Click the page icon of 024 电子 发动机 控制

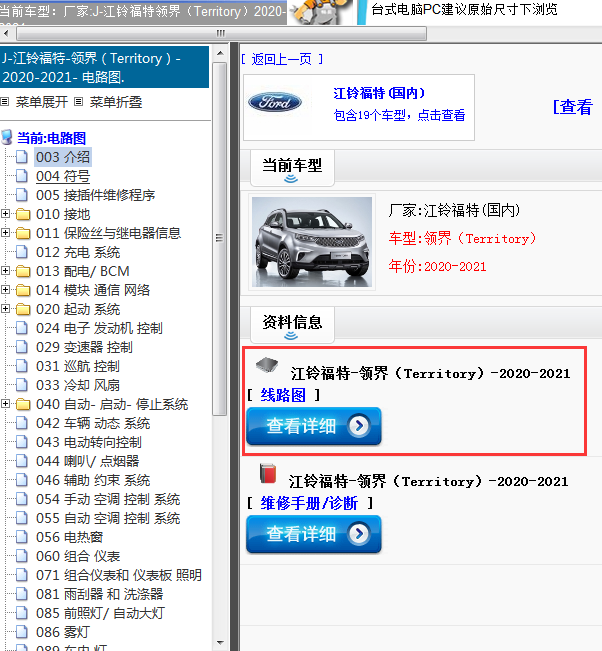pyautogui.click(x=22, y=328)
